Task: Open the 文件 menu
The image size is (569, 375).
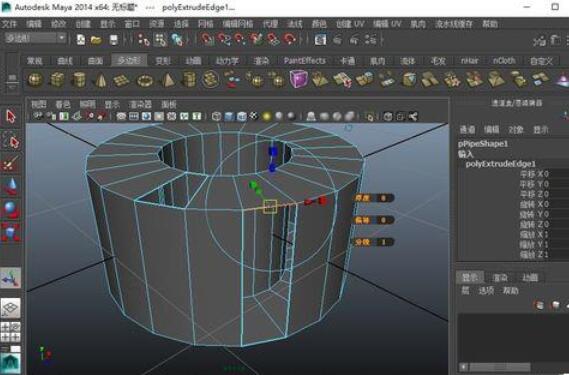Action: tap(9, 24)
